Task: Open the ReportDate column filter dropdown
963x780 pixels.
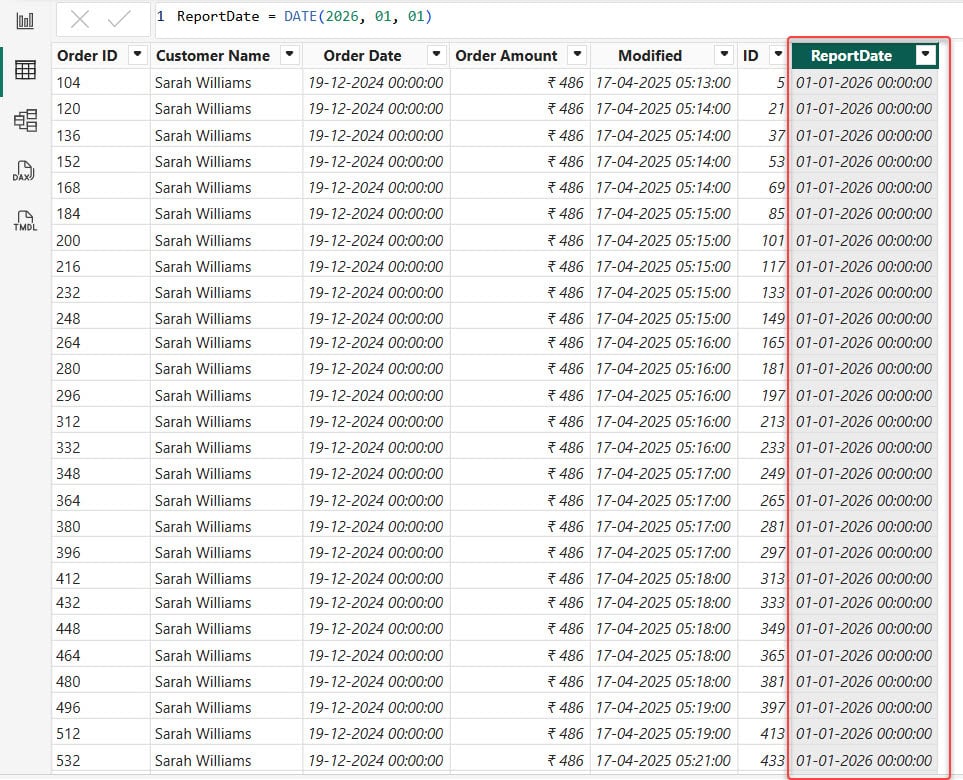Action: [925, 55]
